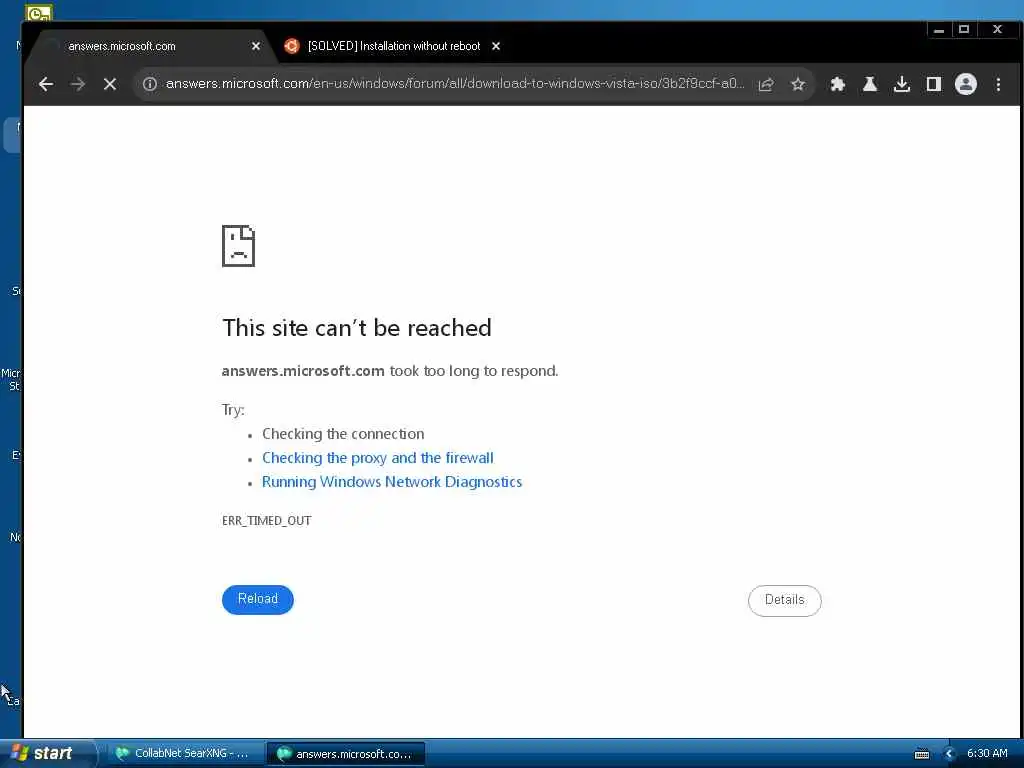Run Windows Network Diagnostics link
Screen dimensions: 1024x768
click(392, 482)
